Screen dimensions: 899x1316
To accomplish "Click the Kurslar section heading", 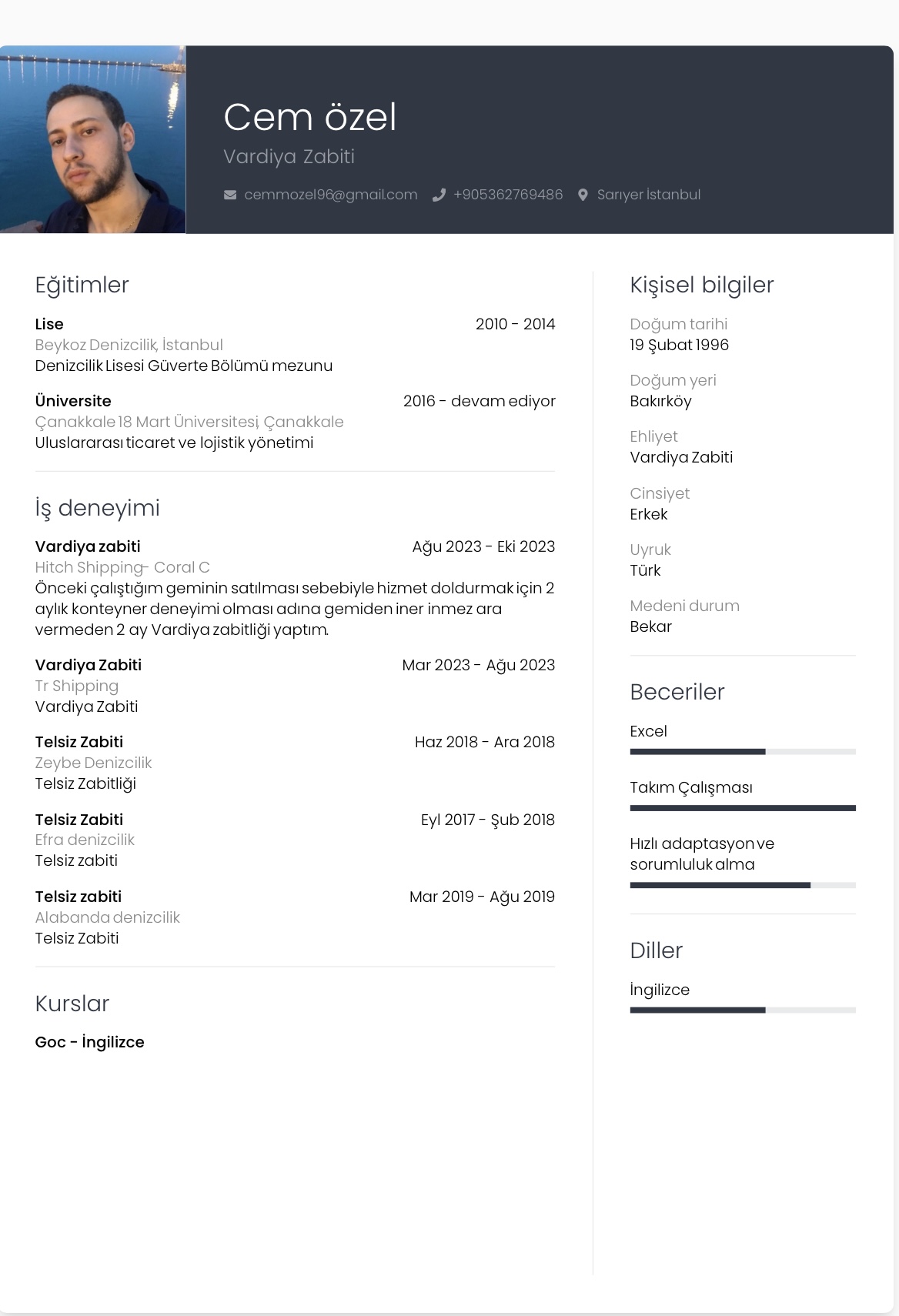I will (72, 1004).
